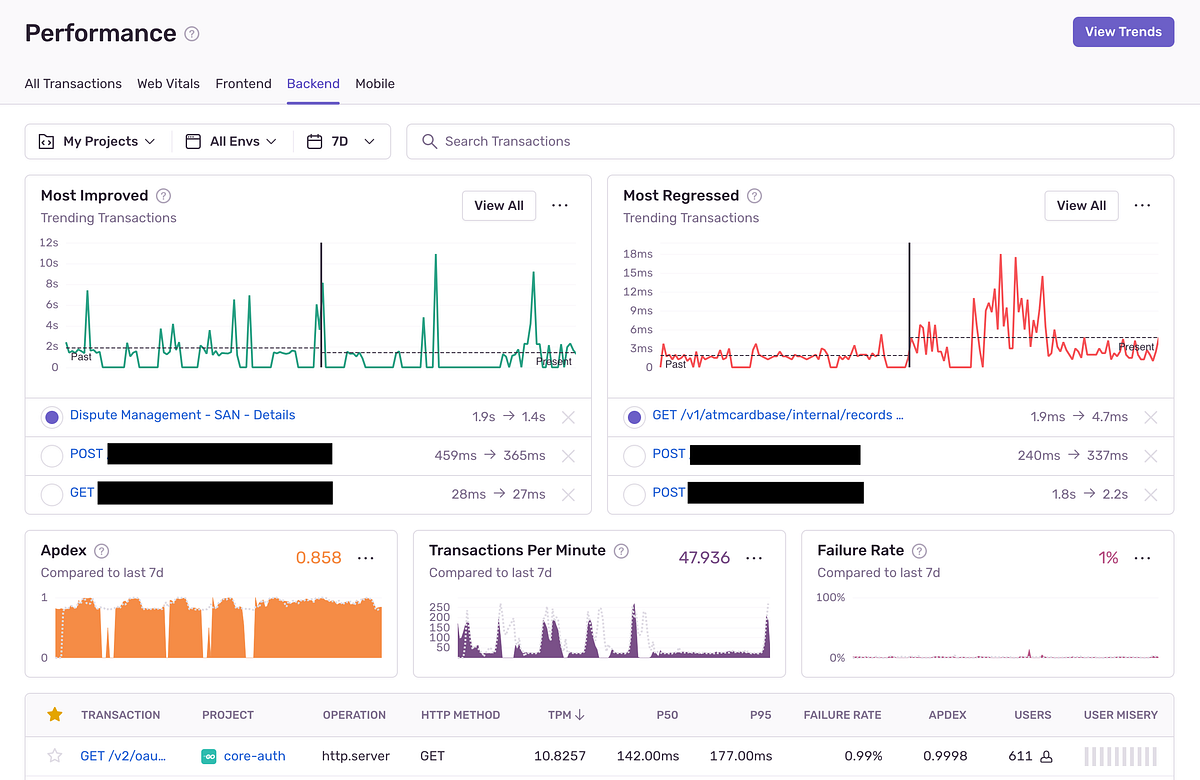The image size is (1200, 780).
Task: Switch to the Web Vitals tab
Action: click(168, 84)
